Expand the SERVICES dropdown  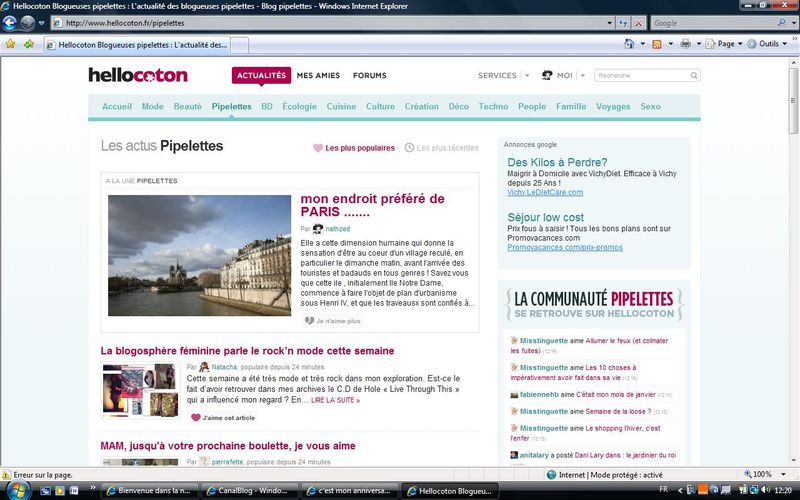(x=503, y=75)
